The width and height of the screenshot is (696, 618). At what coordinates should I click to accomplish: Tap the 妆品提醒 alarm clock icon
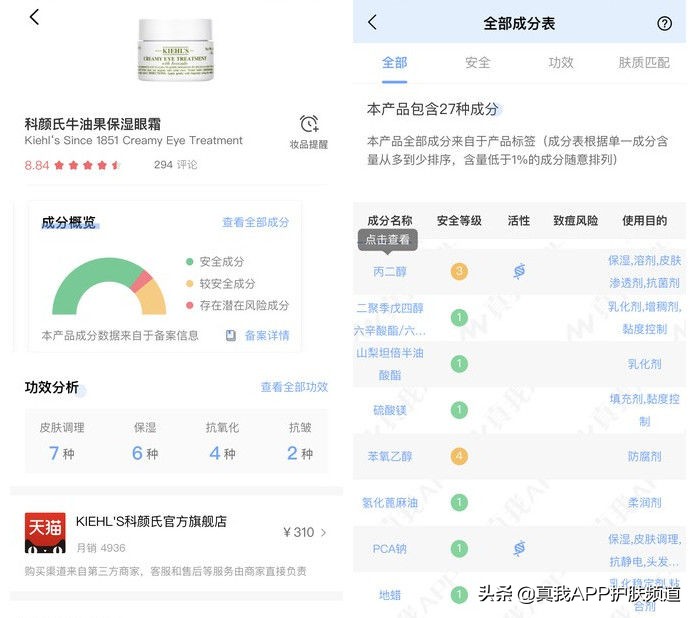point(309,123)
